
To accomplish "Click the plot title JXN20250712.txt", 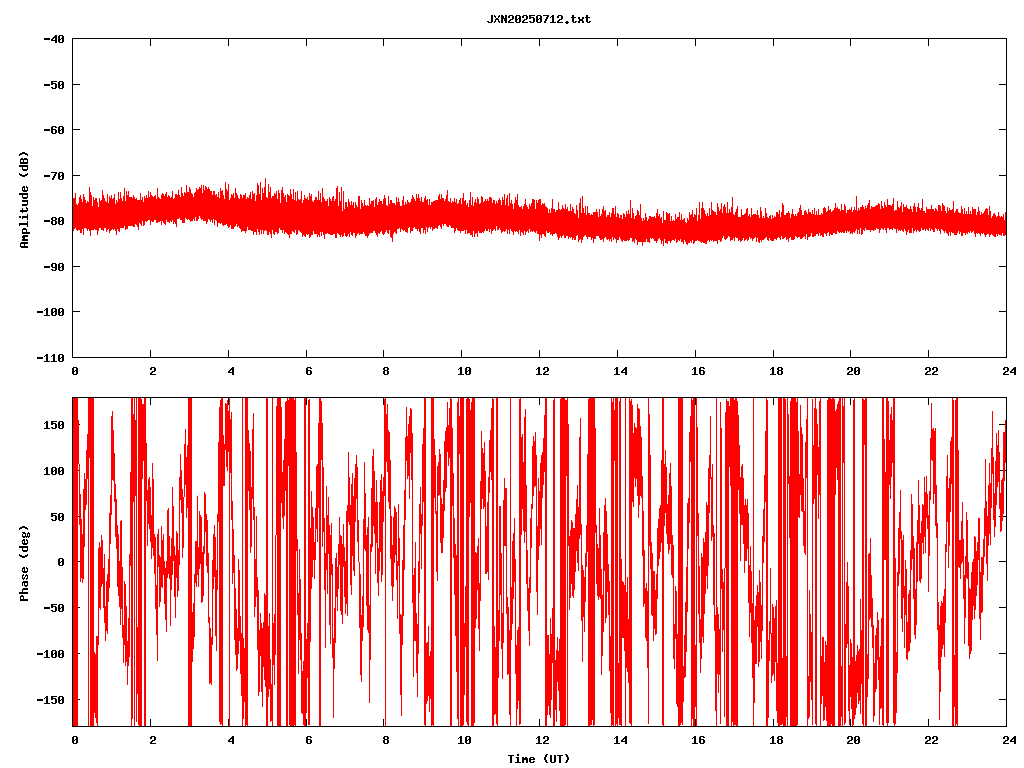I will coord(539,20).
